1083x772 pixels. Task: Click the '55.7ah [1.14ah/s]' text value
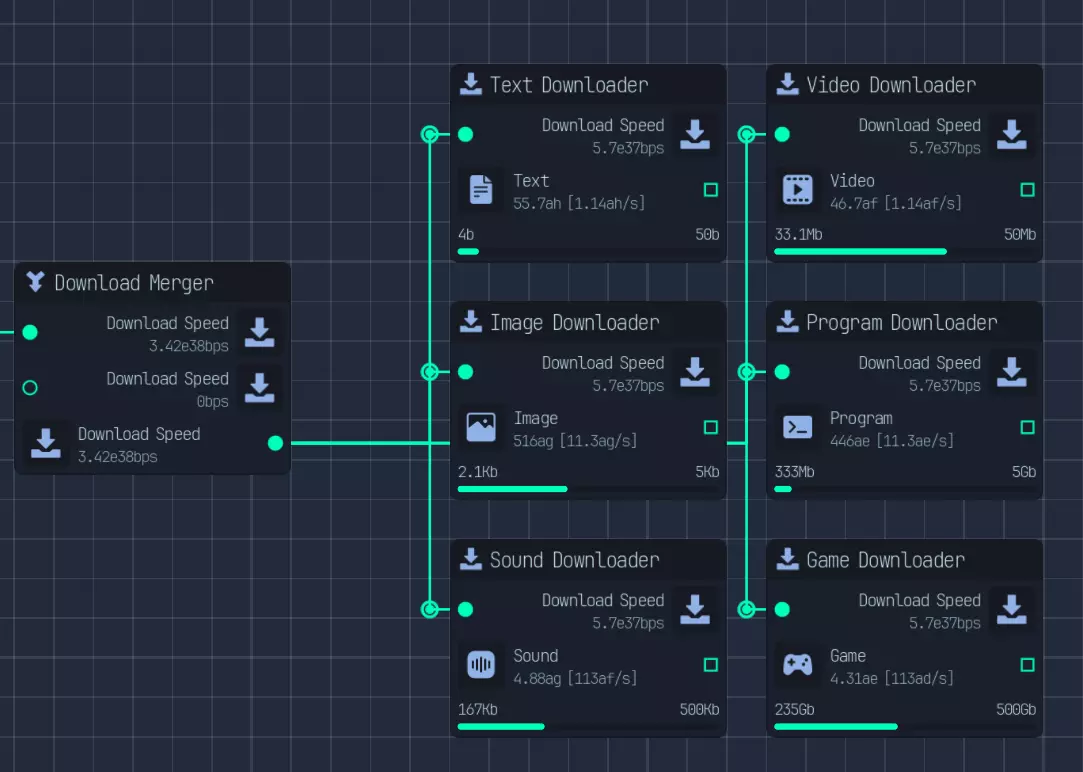[x=579, y=203]
